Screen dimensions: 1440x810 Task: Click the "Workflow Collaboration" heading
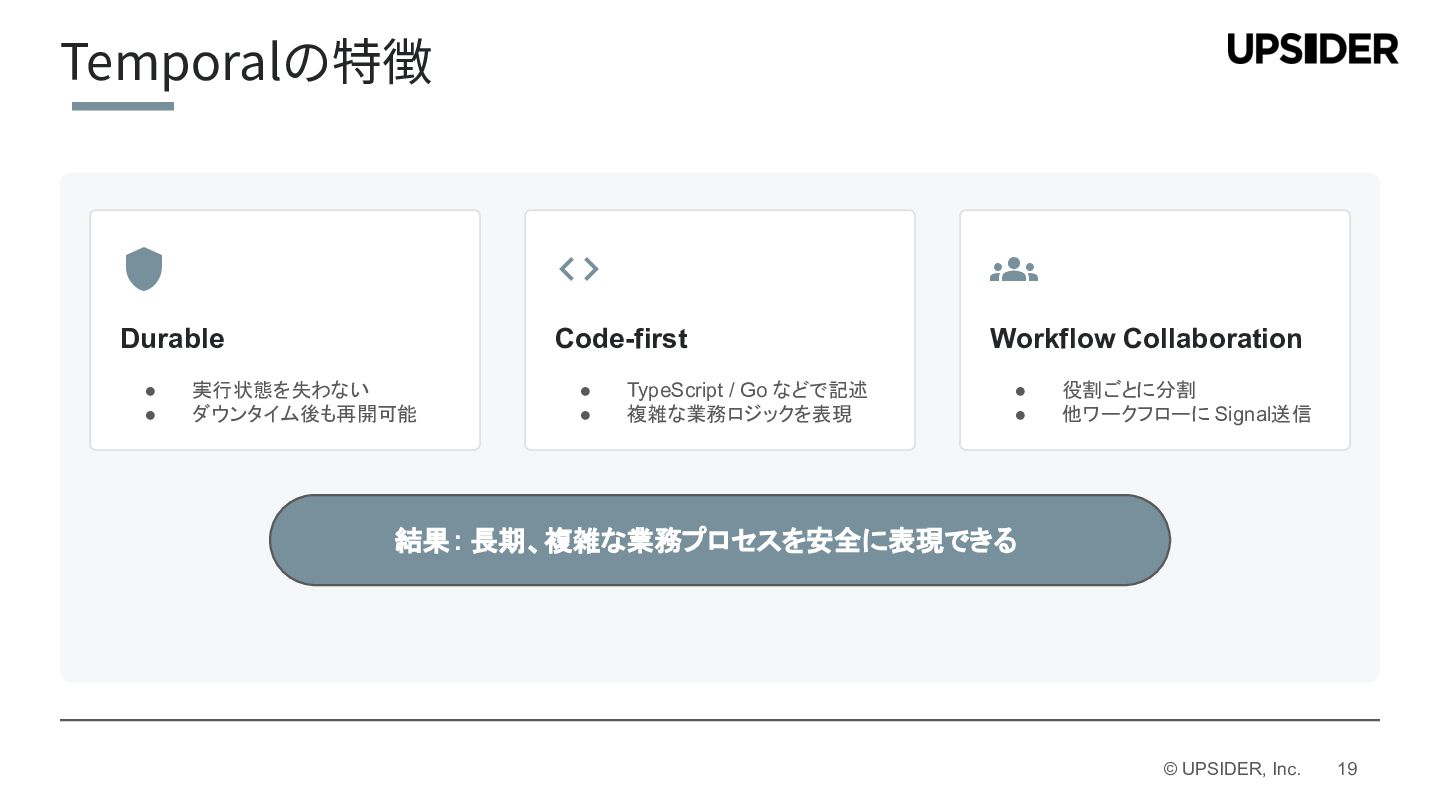tap(1146, 339)
